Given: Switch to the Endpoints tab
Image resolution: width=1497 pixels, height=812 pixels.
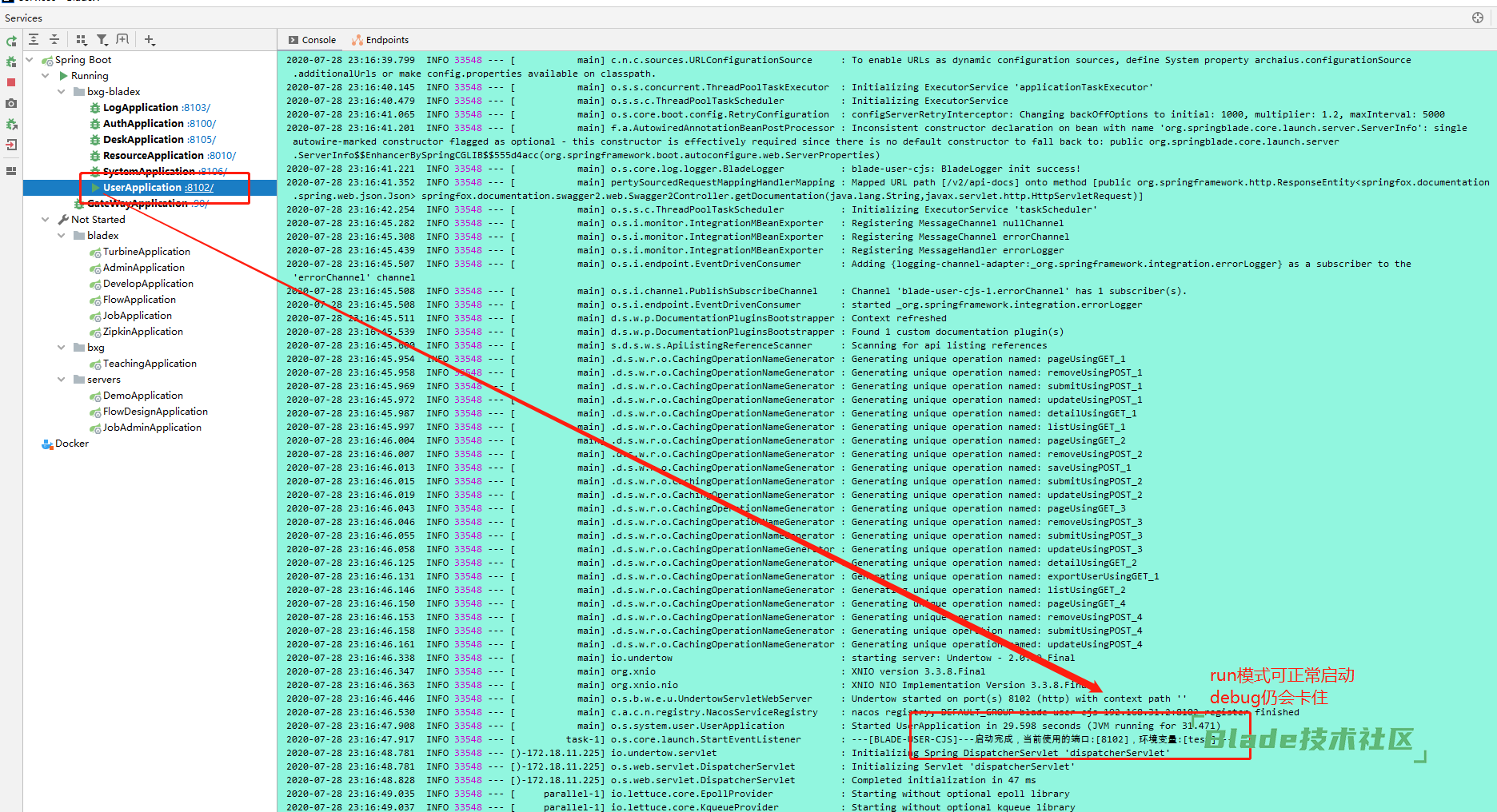Looking at the screenshot, I should [x=381, y=40].
